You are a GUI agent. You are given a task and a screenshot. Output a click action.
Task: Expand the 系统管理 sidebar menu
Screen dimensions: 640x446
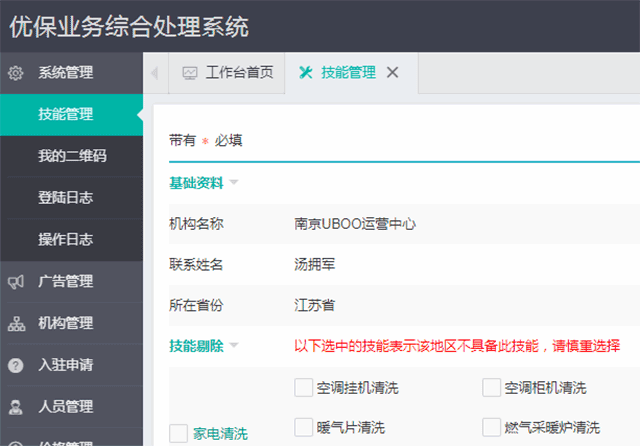65,72
